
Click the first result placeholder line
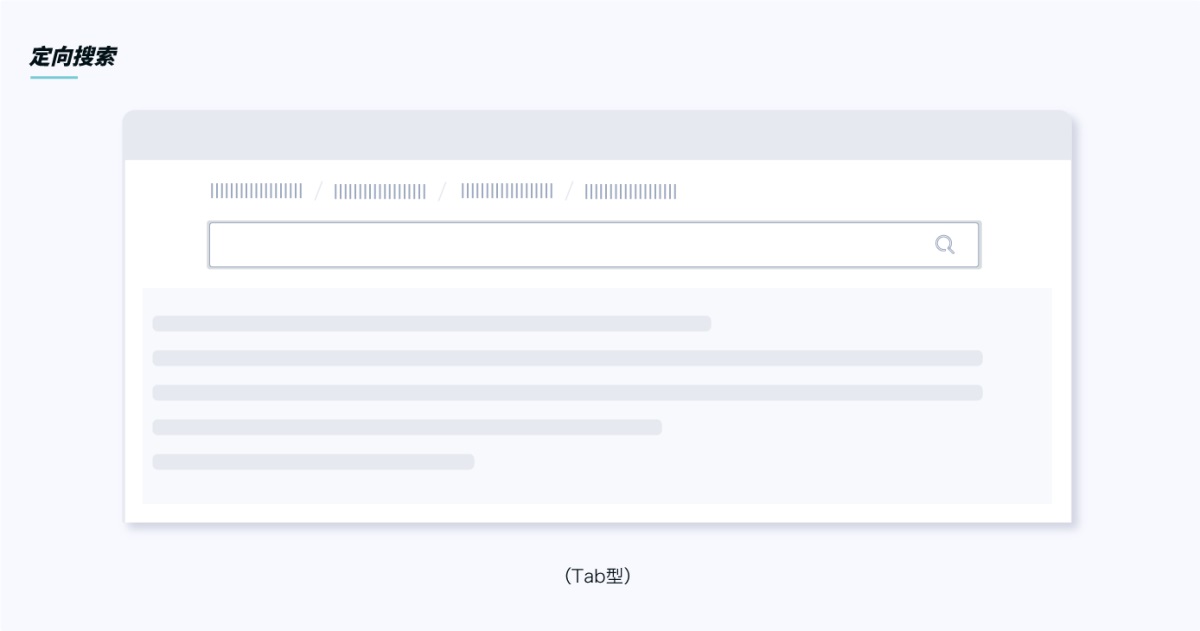tap(431, 324)
